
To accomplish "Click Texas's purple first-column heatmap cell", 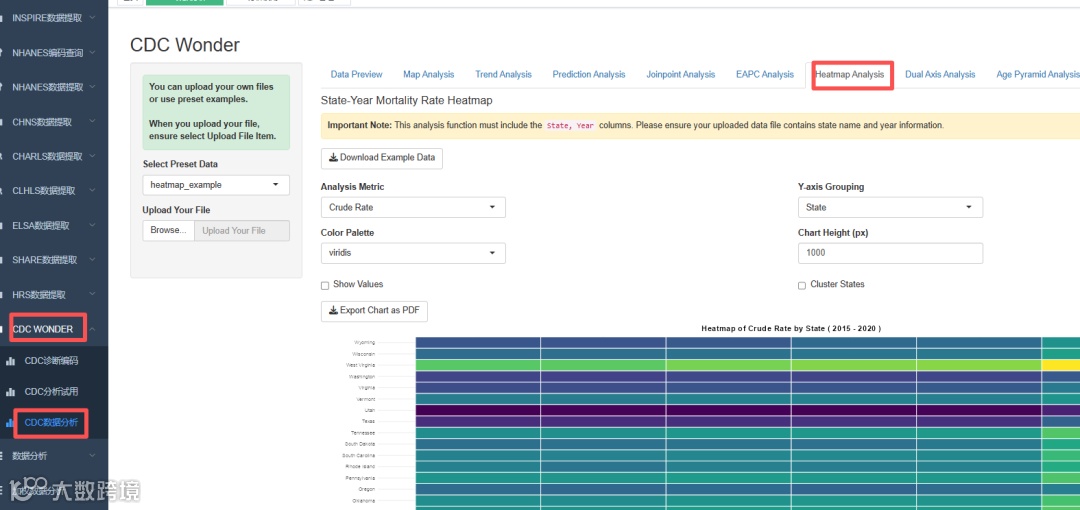I will (478, 421).
